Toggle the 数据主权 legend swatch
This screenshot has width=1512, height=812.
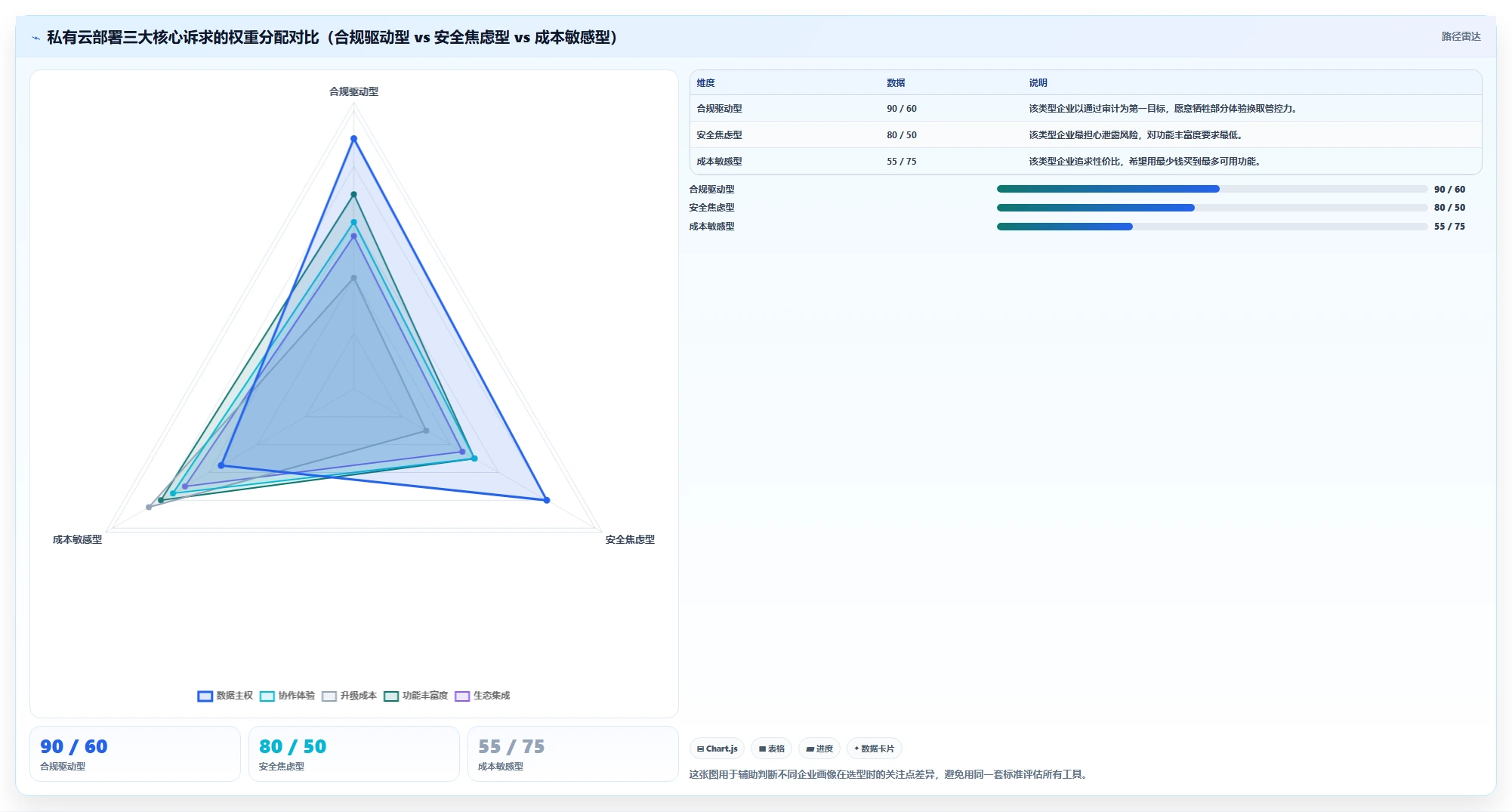(205, 696)
